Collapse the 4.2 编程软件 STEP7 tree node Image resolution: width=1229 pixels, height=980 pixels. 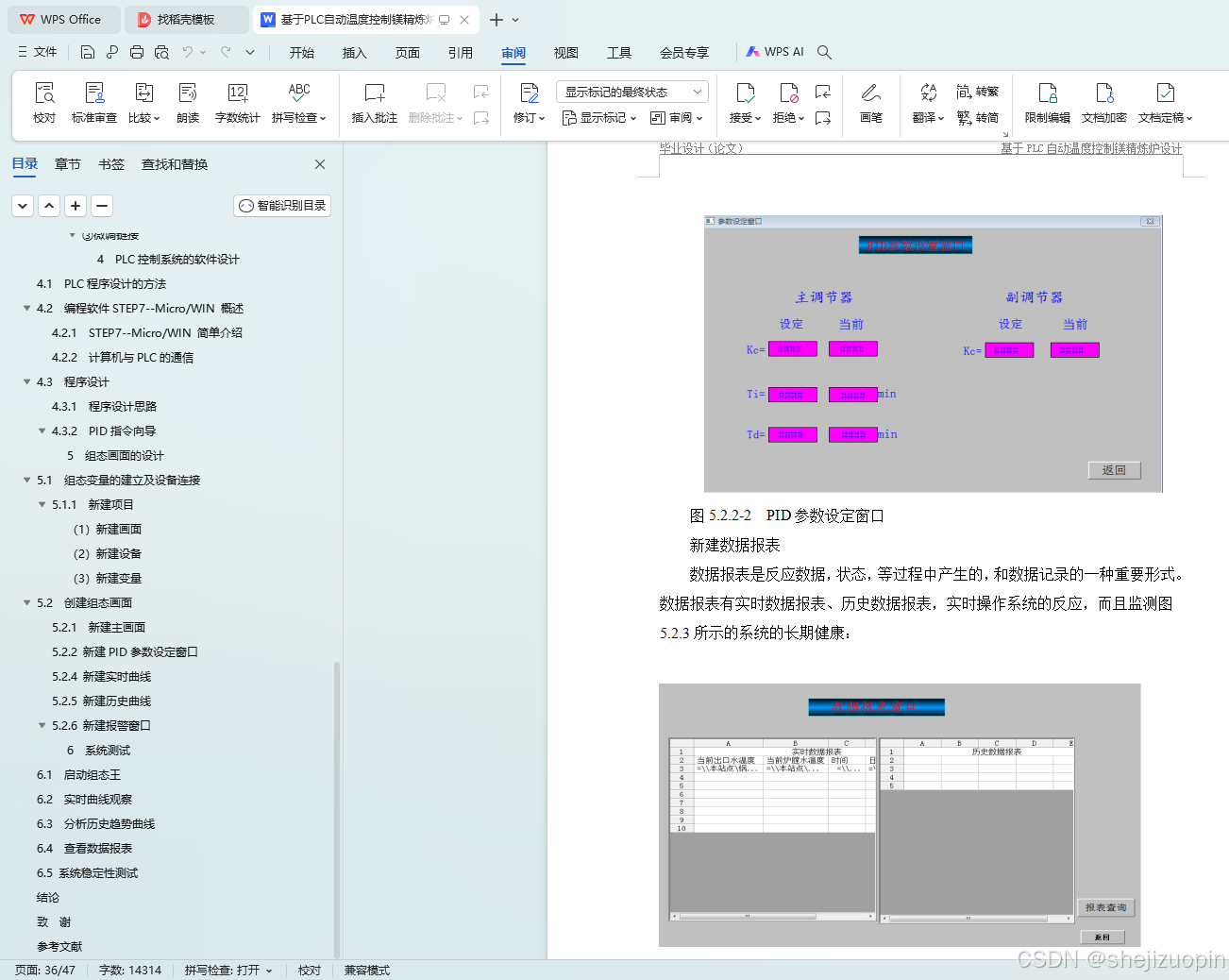coord(26,308)
